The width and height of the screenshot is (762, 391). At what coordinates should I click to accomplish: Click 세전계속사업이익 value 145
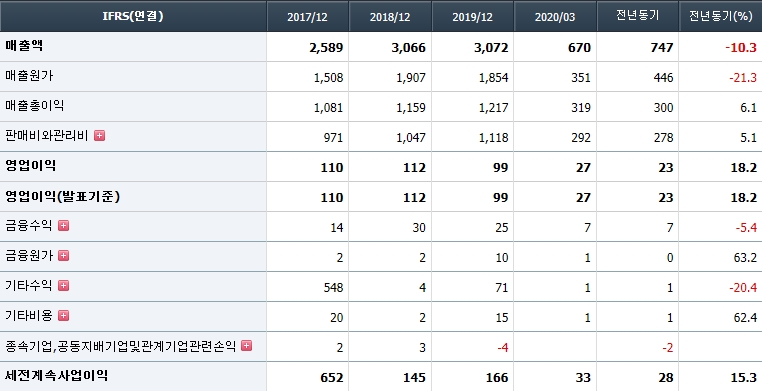tap(415, 378)
